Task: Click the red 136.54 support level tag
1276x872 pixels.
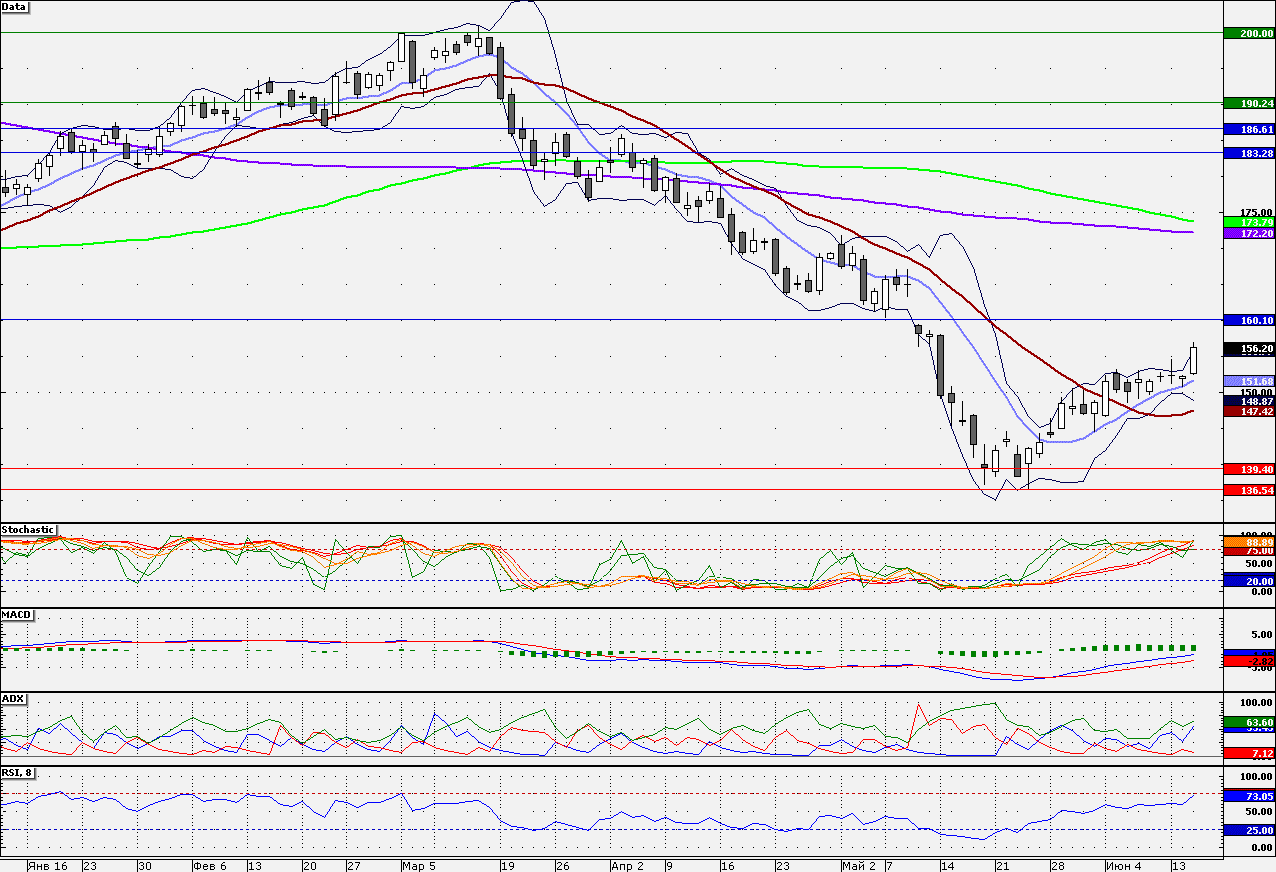Action: [x=1250, y=490]
